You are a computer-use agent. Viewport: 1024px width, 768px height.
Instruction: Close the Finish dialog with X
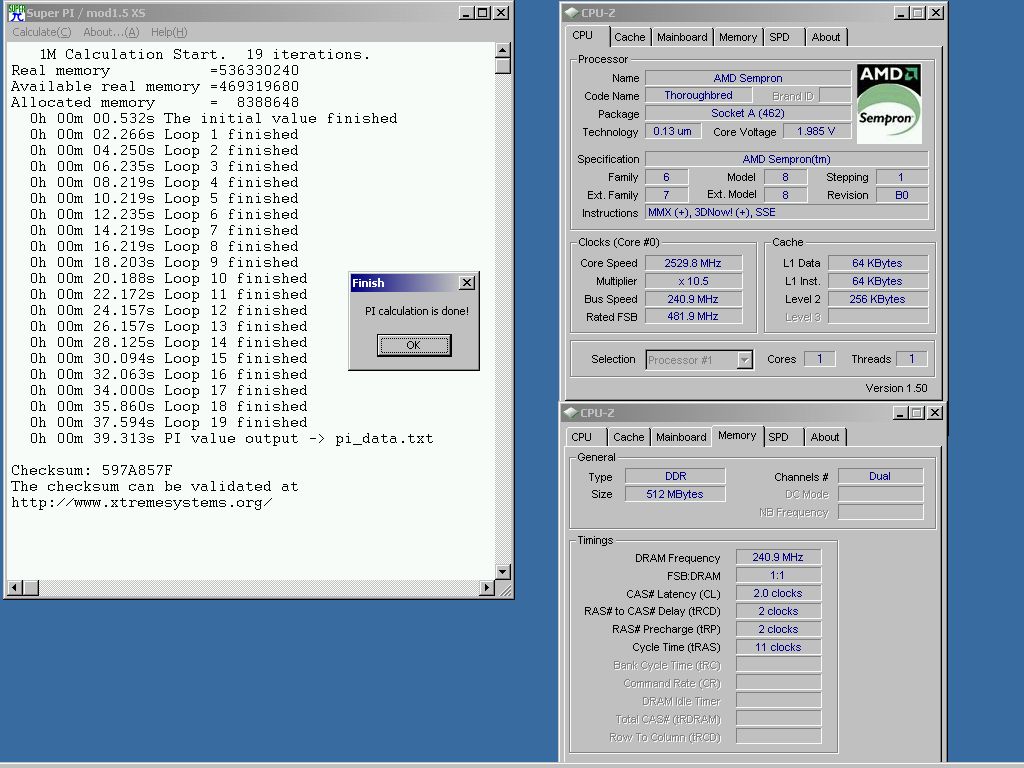[x=467, y=283]
